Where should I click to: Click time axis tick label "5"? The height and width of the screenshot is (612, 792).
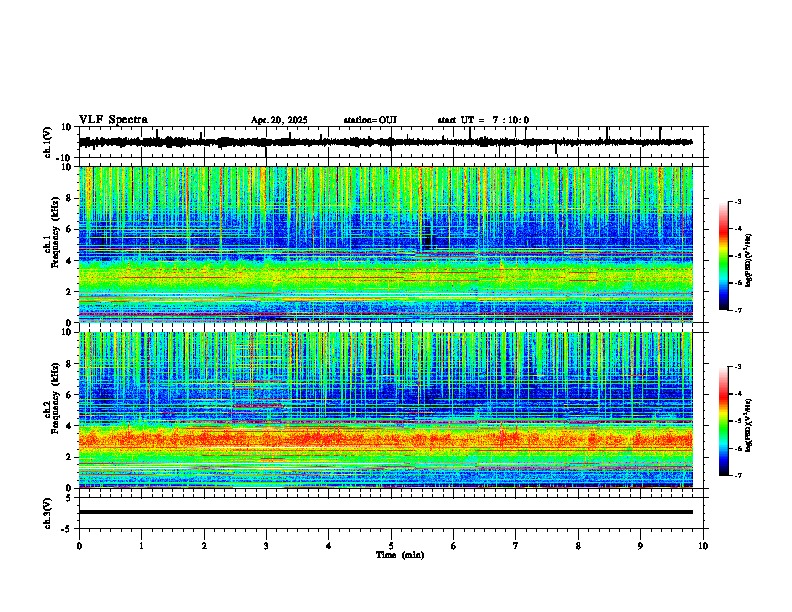point(391,546)
